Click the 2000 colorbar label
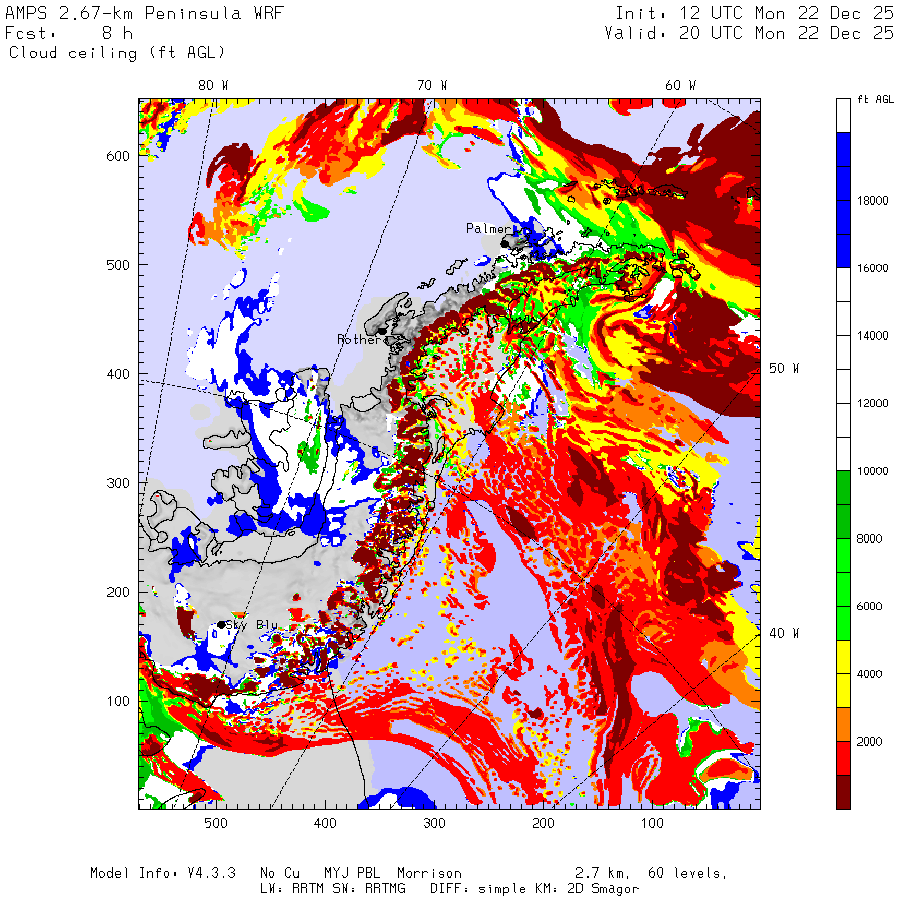 pyautogui.click(x=869, y=742)
